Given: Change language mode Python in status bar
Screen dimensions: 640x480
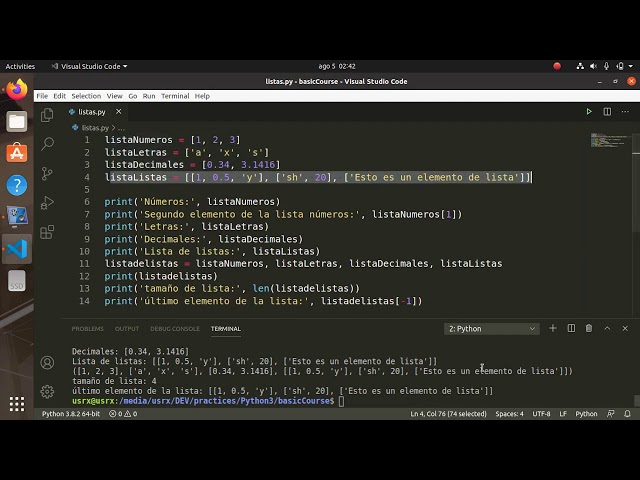Looking at the screenshot, I should [586, 413].
